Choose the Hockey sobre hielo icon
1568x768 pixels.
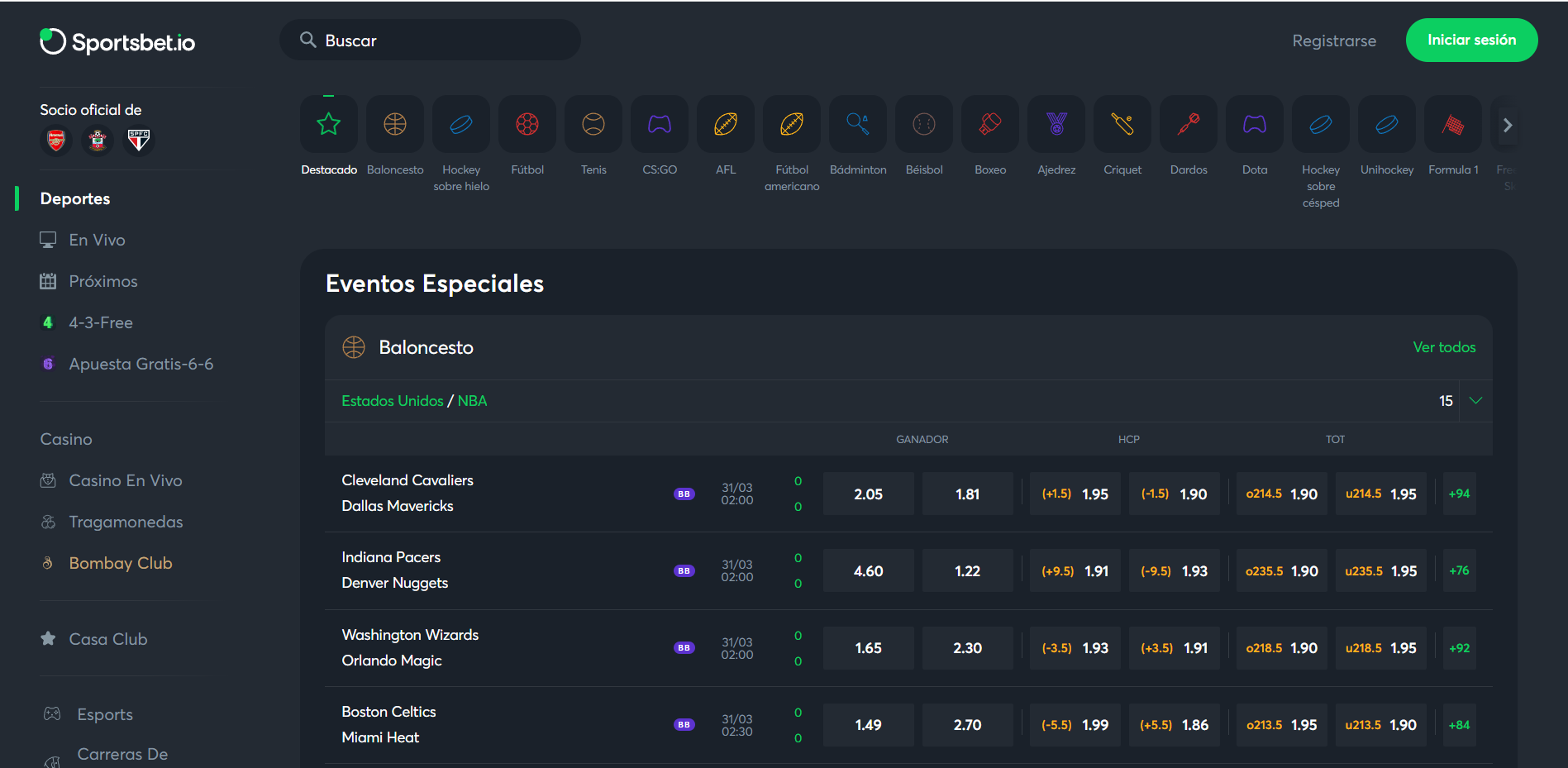pos(461,124)
